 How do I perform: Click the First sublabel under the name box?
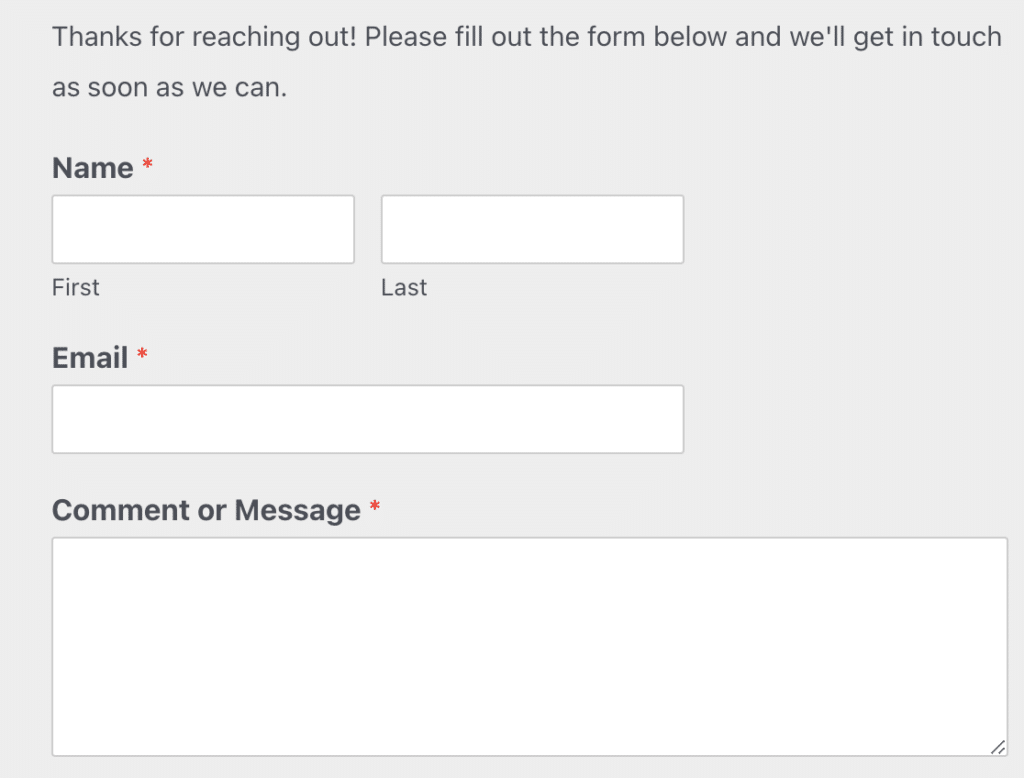click(75, 287)
